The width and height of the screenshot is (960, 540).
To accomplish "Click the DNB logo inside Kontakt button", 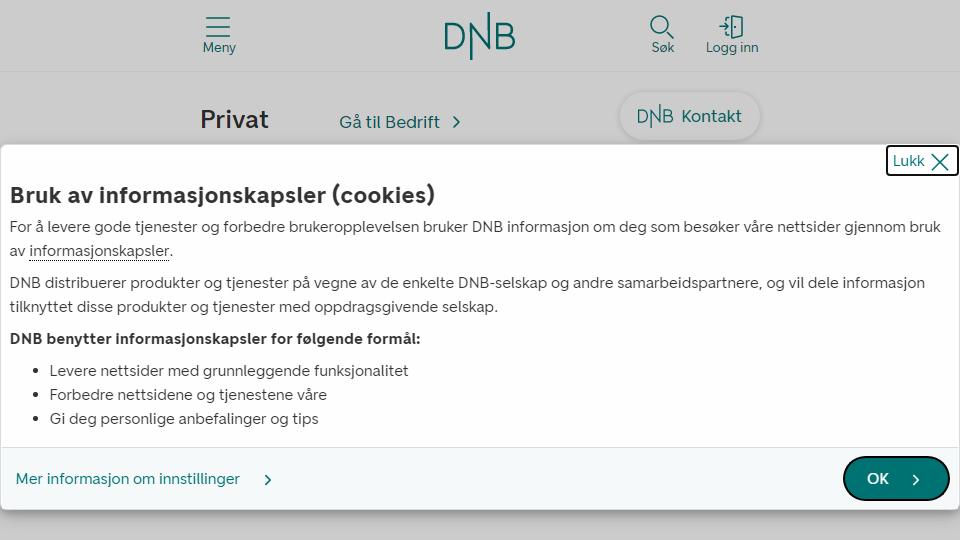I will pyautogui.click(x=654, y=116).
